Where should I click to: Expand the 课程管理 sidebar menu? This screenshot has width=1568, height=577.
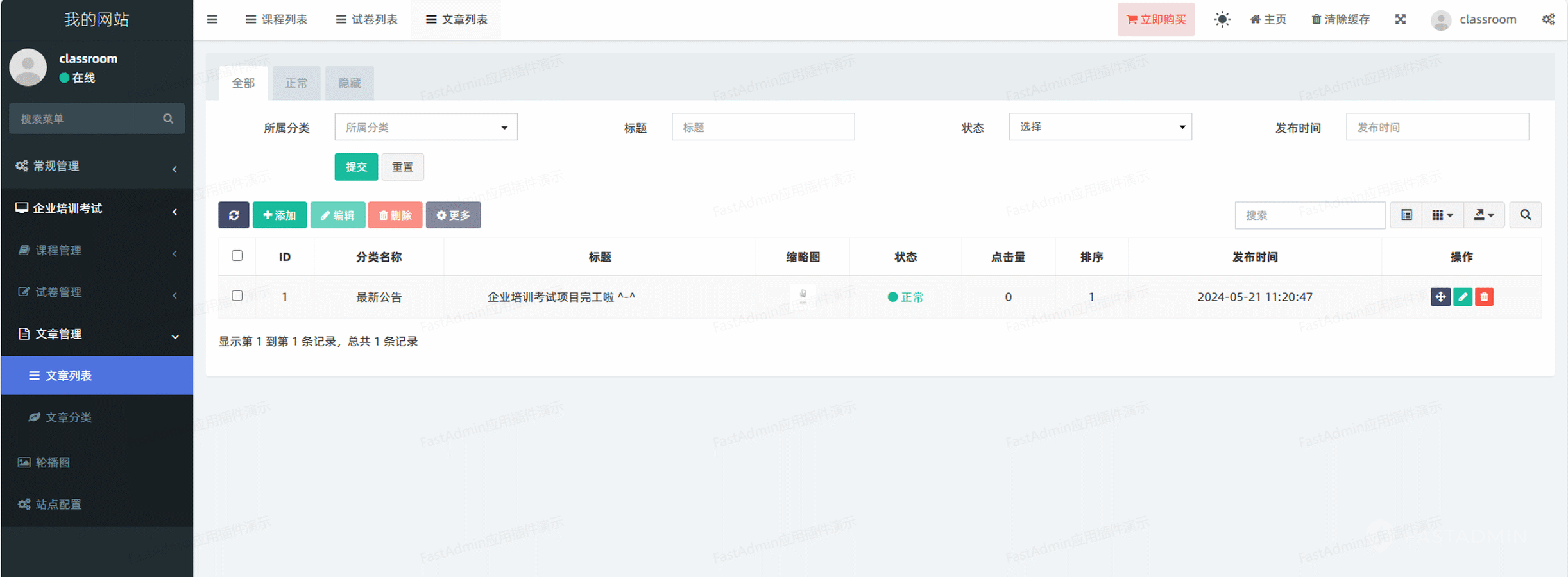(x=96, y=250)
